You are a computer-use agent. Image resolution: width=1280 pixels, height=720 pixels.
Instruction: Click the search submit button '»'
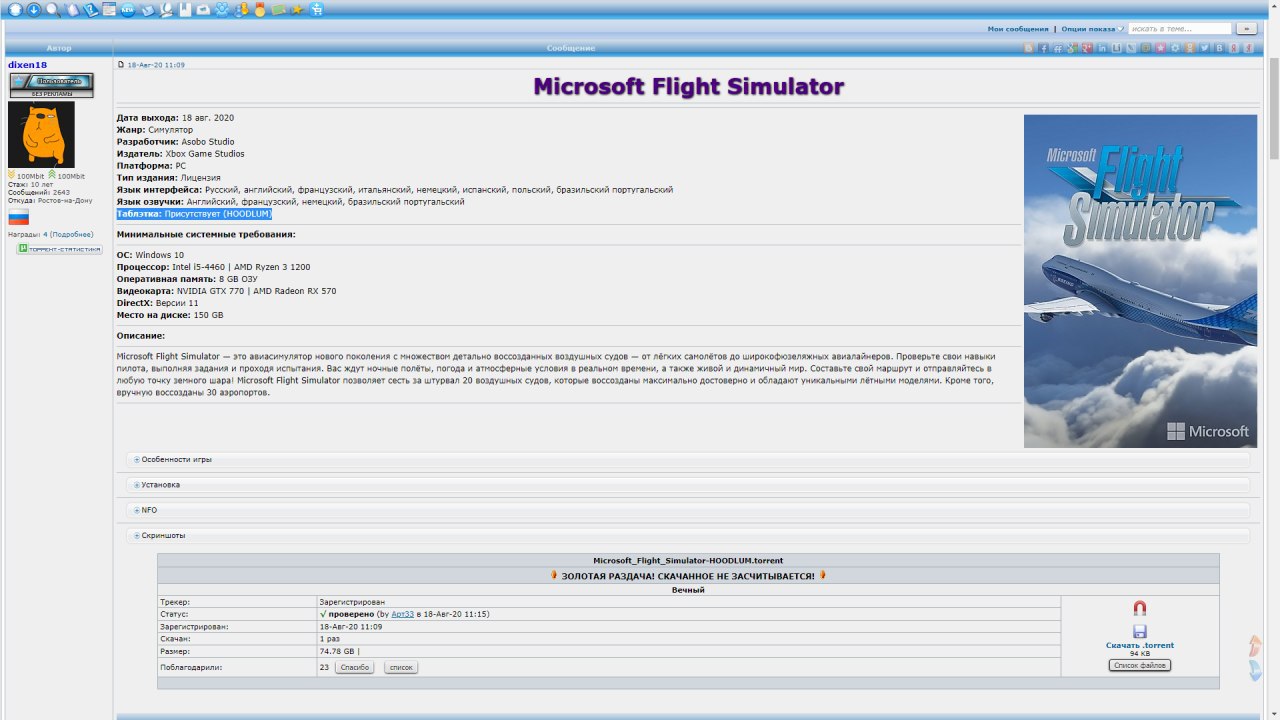[1246, 29]
